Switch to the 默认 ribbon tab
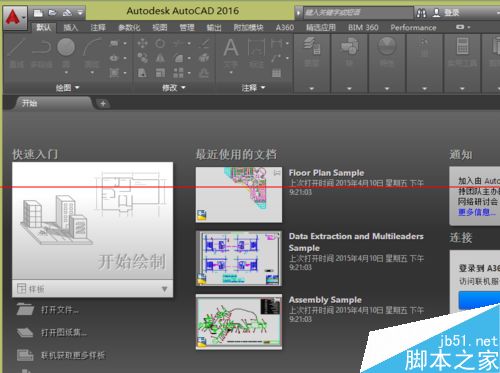The height and width of the screenshot is (373, 500). pos(44,27)
